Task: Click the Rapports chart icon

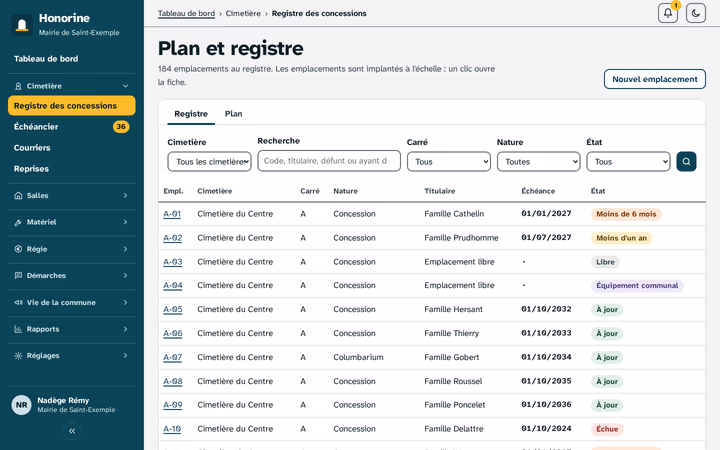Action: 18,329
